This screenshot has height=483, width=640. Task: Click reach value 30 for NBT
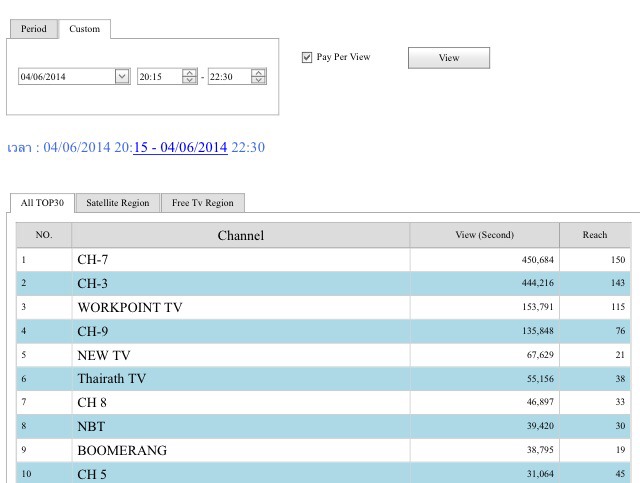click(620, 427)
